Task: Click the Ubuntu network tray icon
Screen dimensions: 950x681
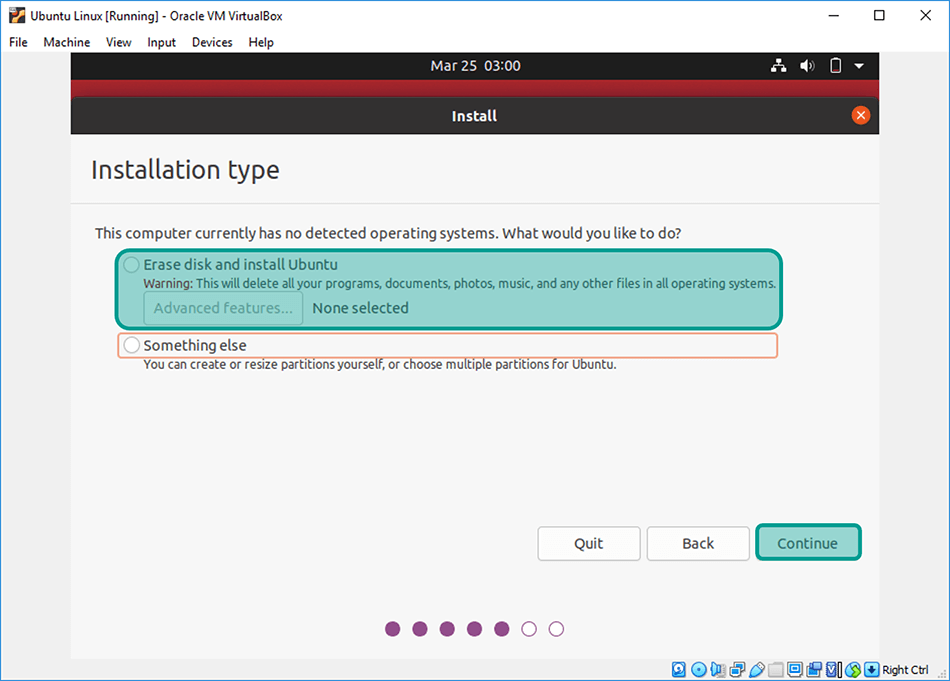Action: click(x=779, y=66)
